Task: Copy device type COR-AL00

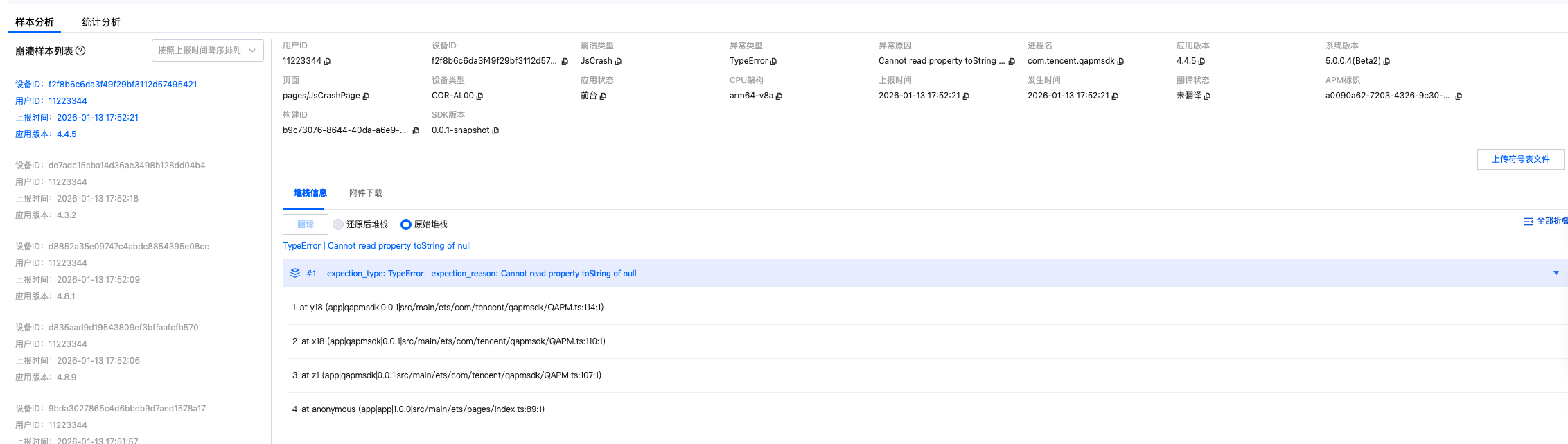Action: [x=479, y=96]
